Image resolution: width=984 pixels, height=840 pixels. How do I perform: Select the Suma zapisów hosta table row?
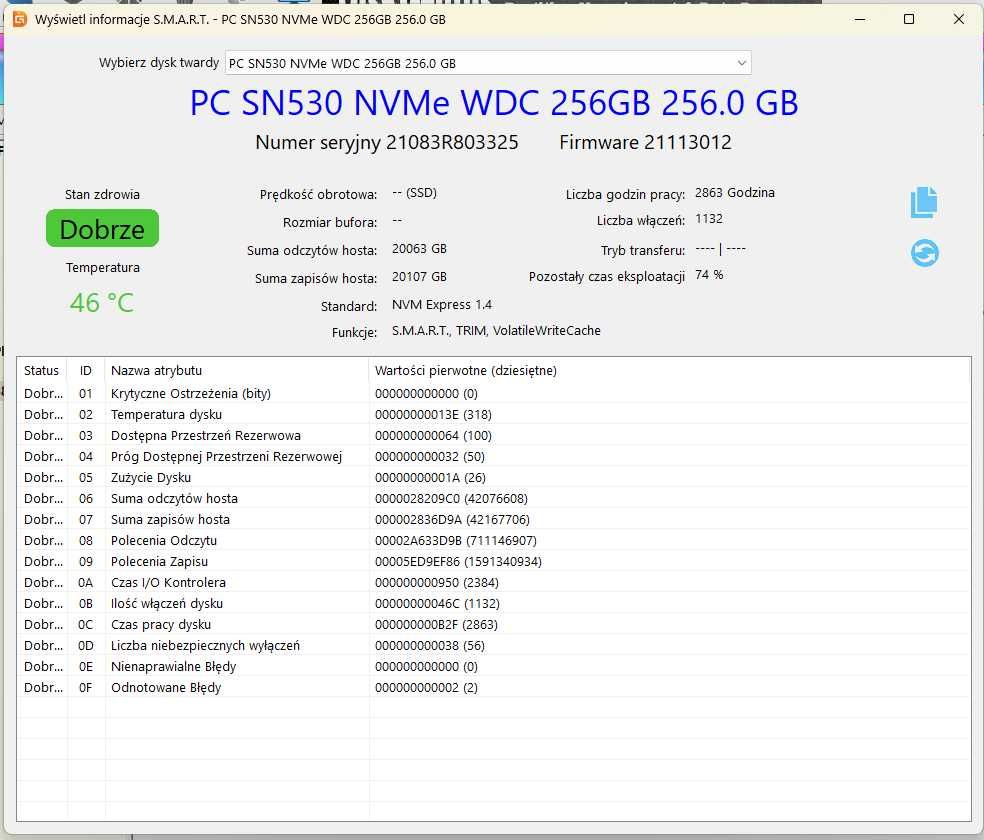pos(494,519)
